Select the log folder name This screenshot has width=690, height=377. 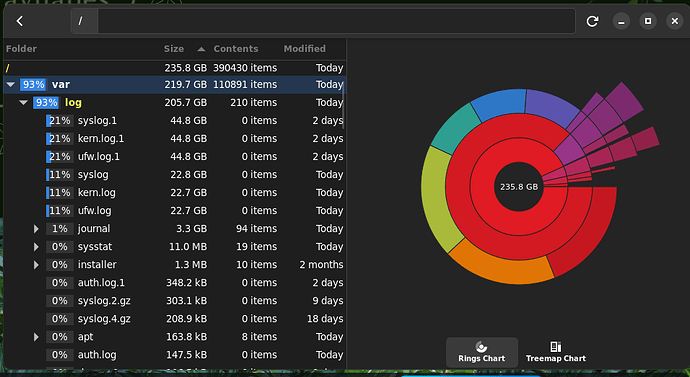73,102
